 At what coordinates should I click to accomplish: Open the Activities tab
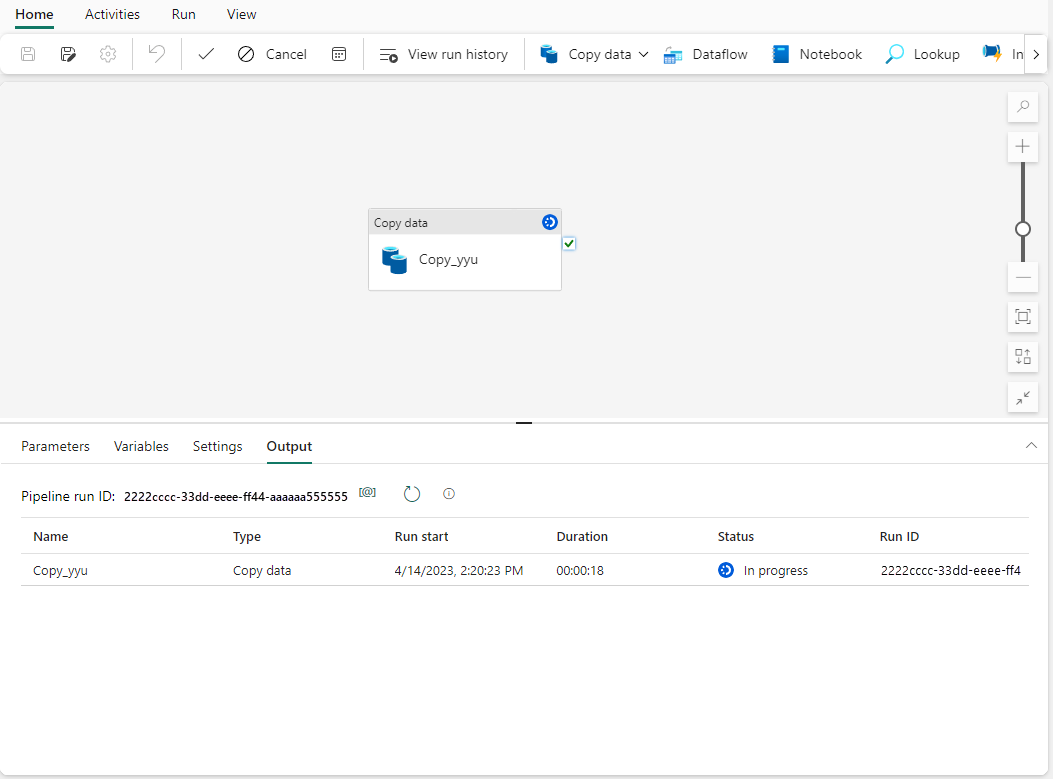pos(112,14)
